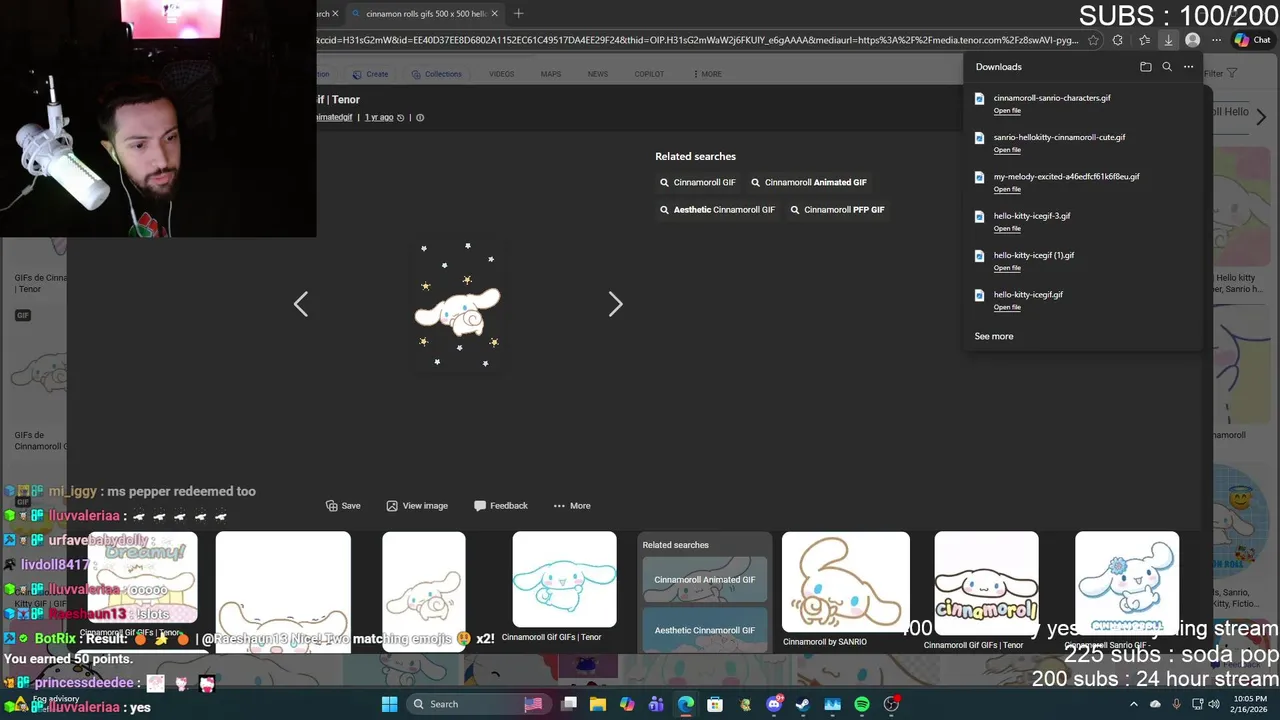Search related Aesthetic Cinnamoroll GIF chip
Image resolution: width=1280 pixels, height=720 pixels.
pyautogui.click(x=717, y=210)
